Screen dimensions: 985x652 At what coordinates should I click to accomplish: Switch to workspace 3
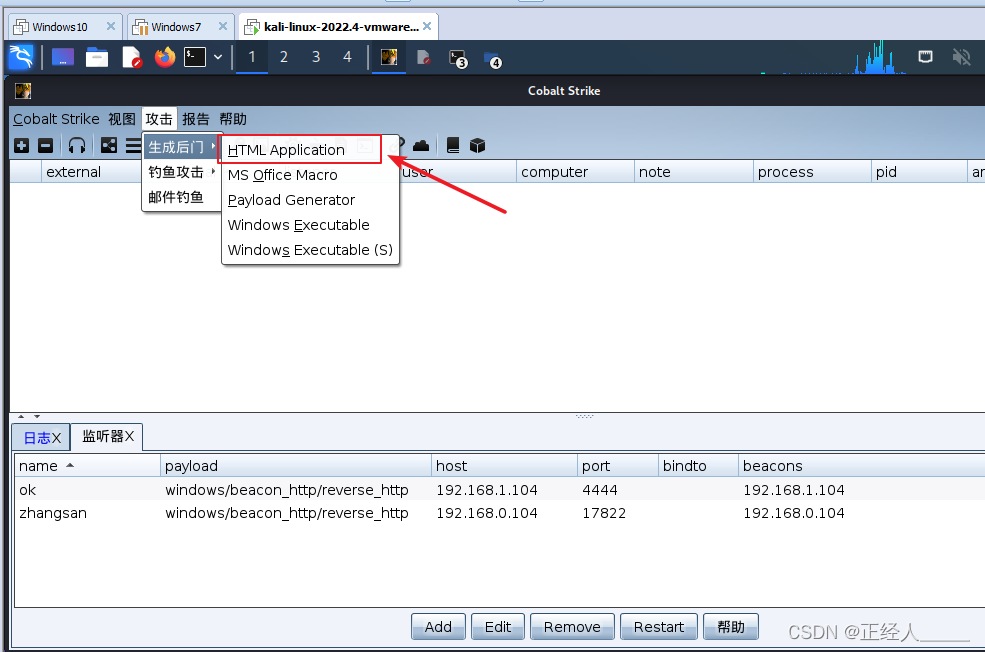point(316,57)
